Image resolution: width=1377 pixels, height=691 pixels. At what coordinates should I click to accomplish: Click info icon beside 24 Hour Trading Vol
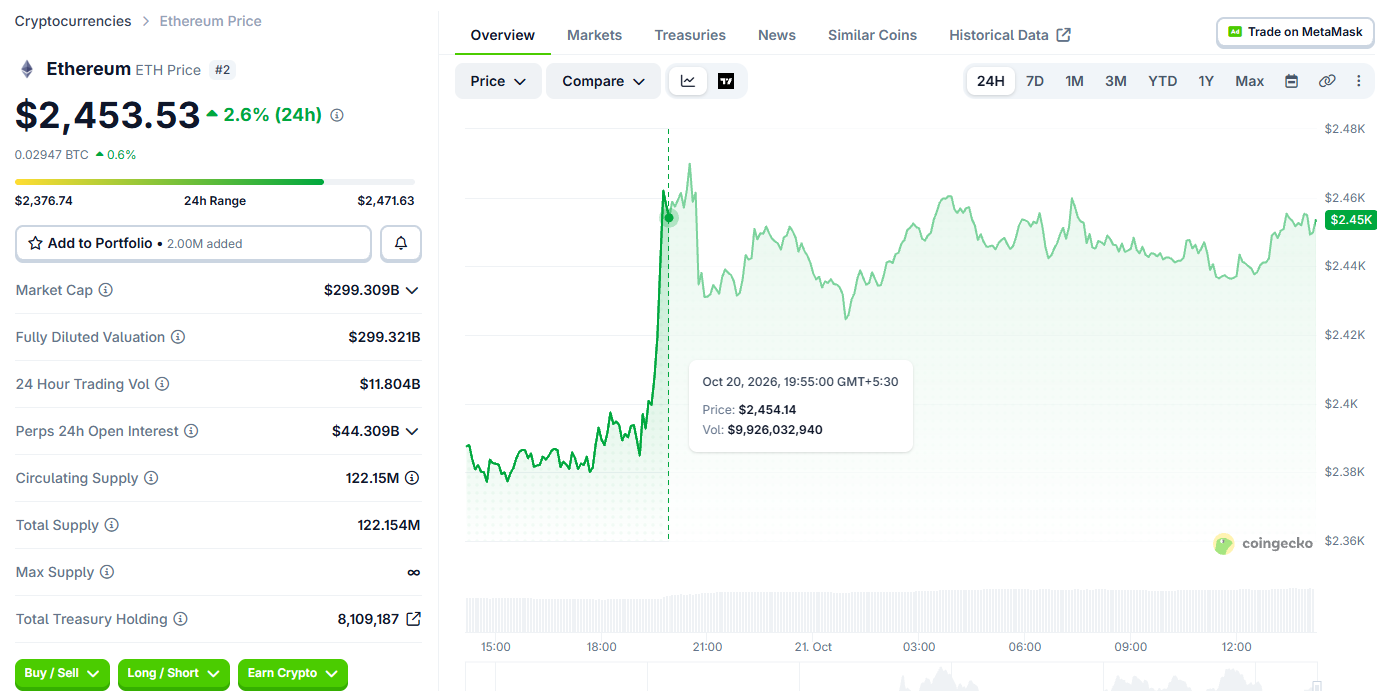click(162, 384)
